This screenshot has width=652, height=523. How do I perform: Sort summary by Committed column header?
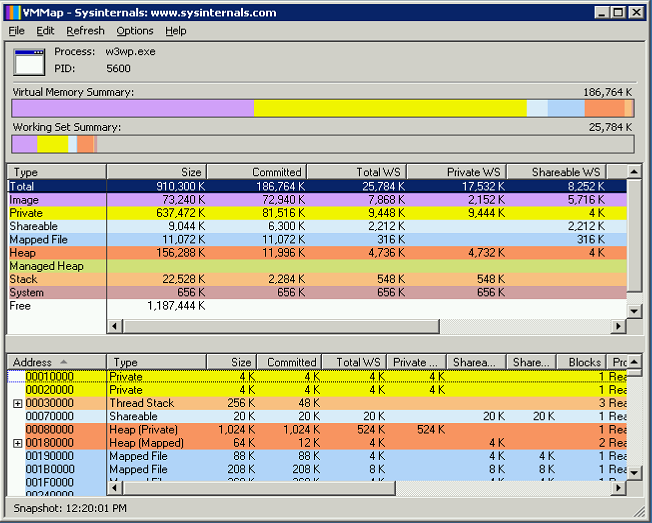coord(257,172)
